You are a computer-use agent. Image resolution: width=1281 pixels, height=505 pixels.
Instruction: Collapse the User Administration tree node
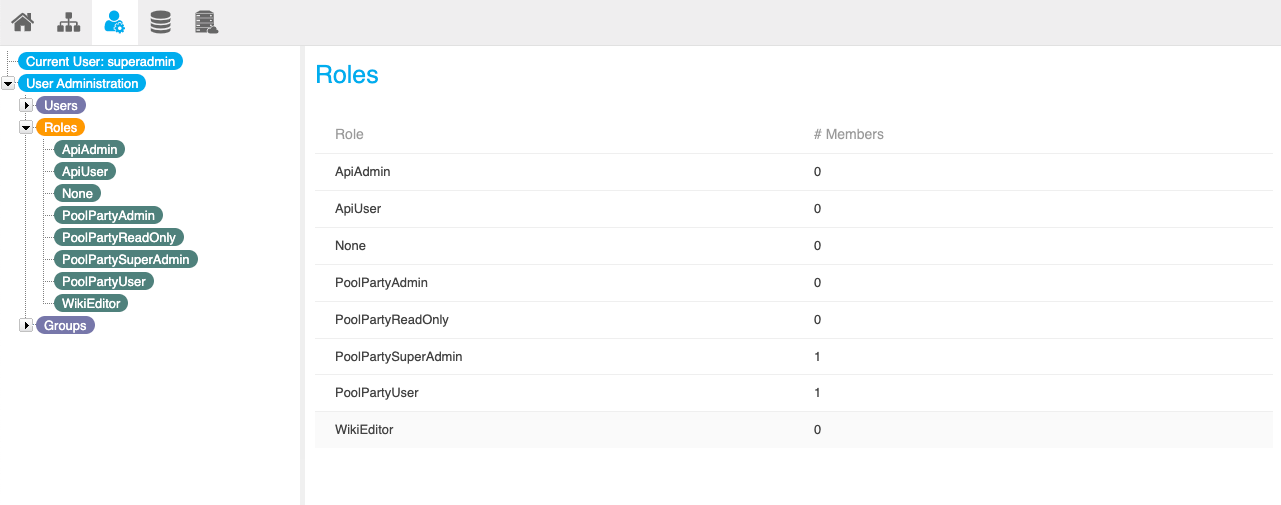click(x=9, y=84)
